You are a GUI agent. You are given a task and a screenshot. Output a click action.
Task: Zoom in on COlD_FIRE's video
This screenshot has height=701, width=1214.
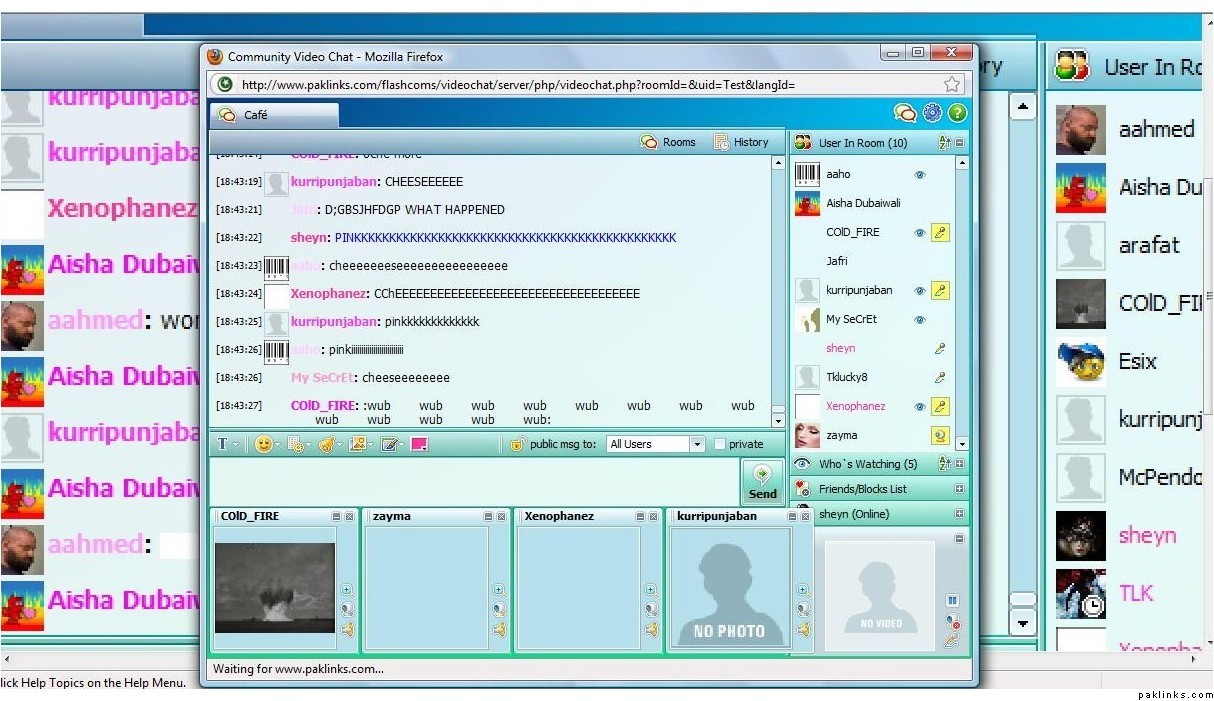[346, 590]
